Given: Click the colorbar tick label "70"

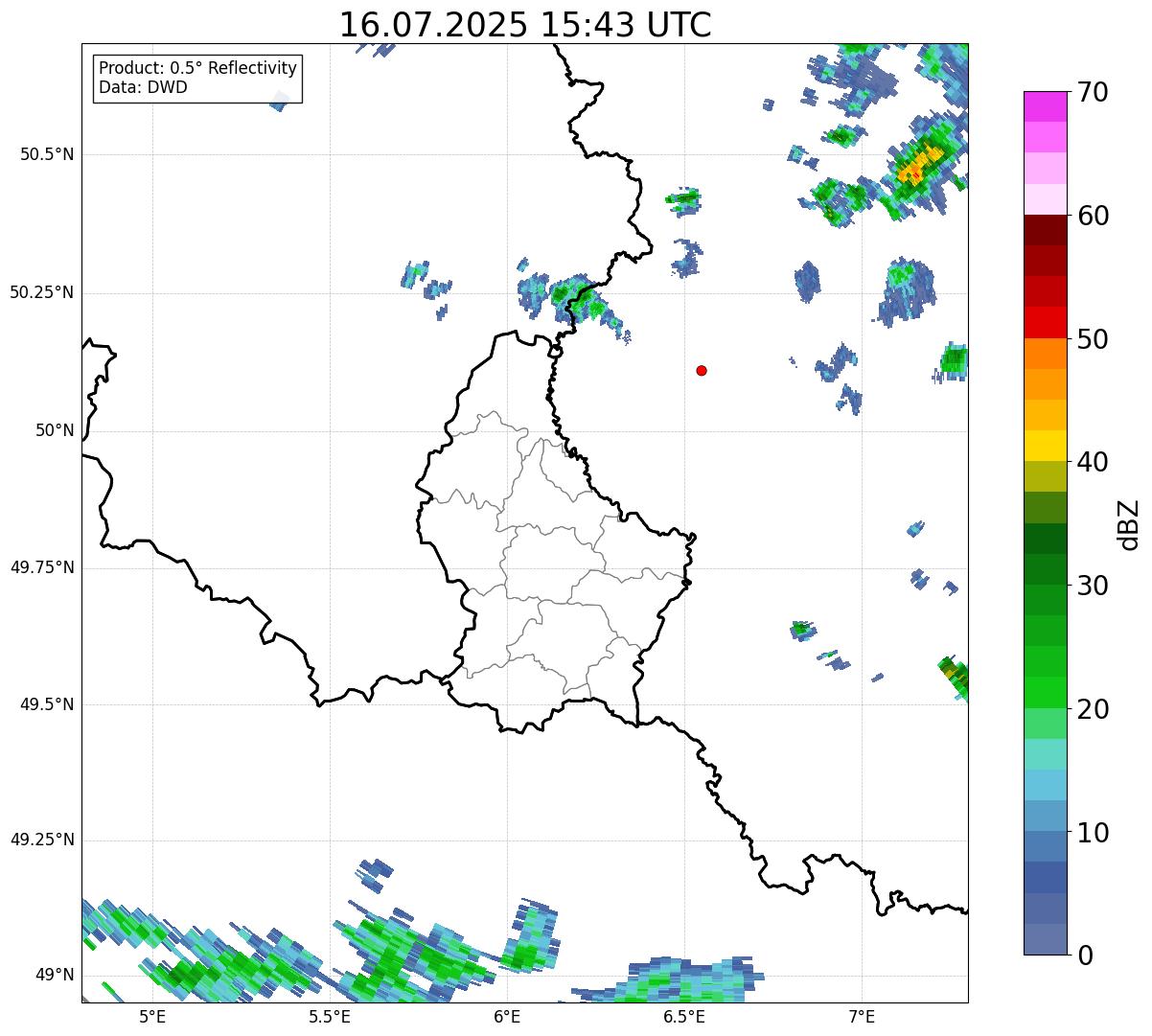Looking at the screenshot, I should [1093, 93].
